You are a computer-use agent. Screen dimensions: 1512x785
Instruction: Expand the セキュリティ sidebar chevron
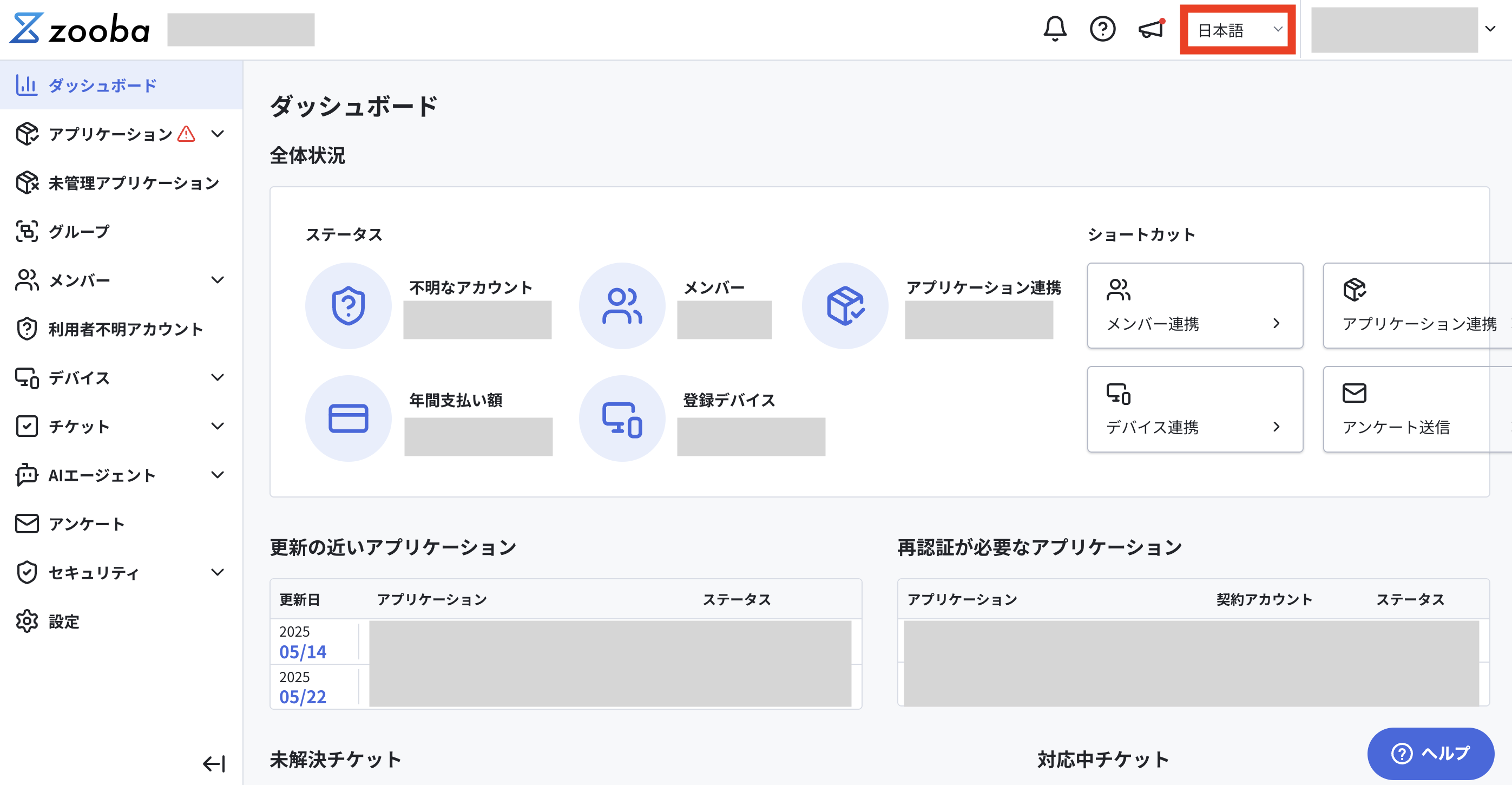point(217,572)
